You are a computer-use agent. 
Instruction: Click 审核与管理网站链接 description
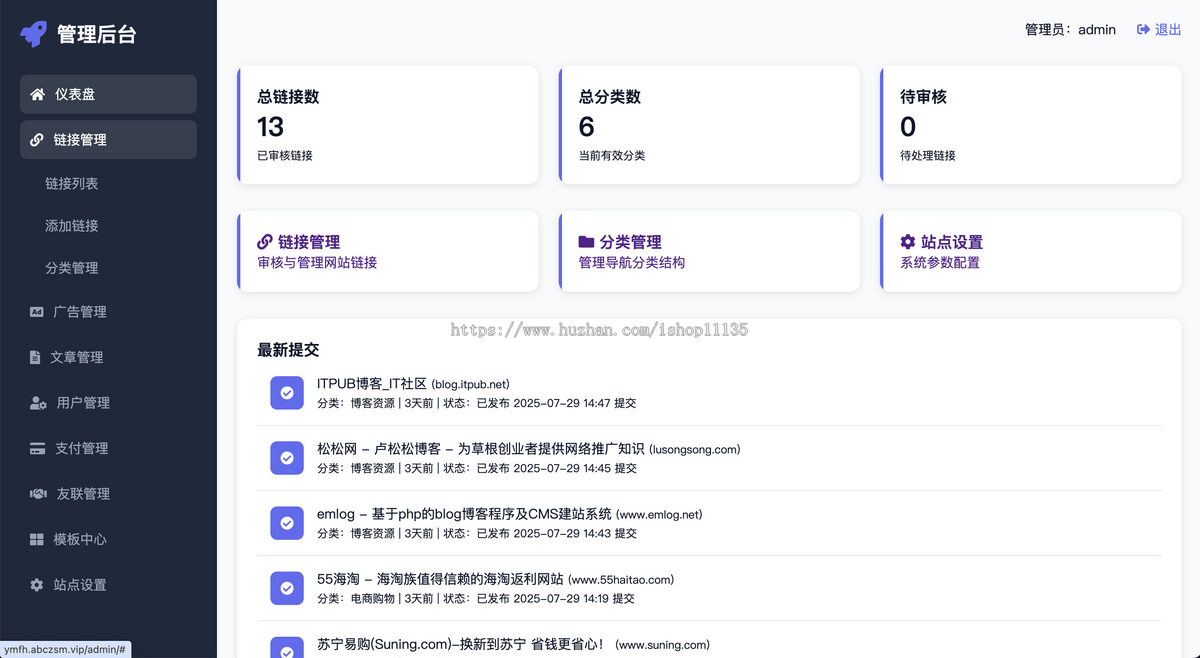[317, 263]
